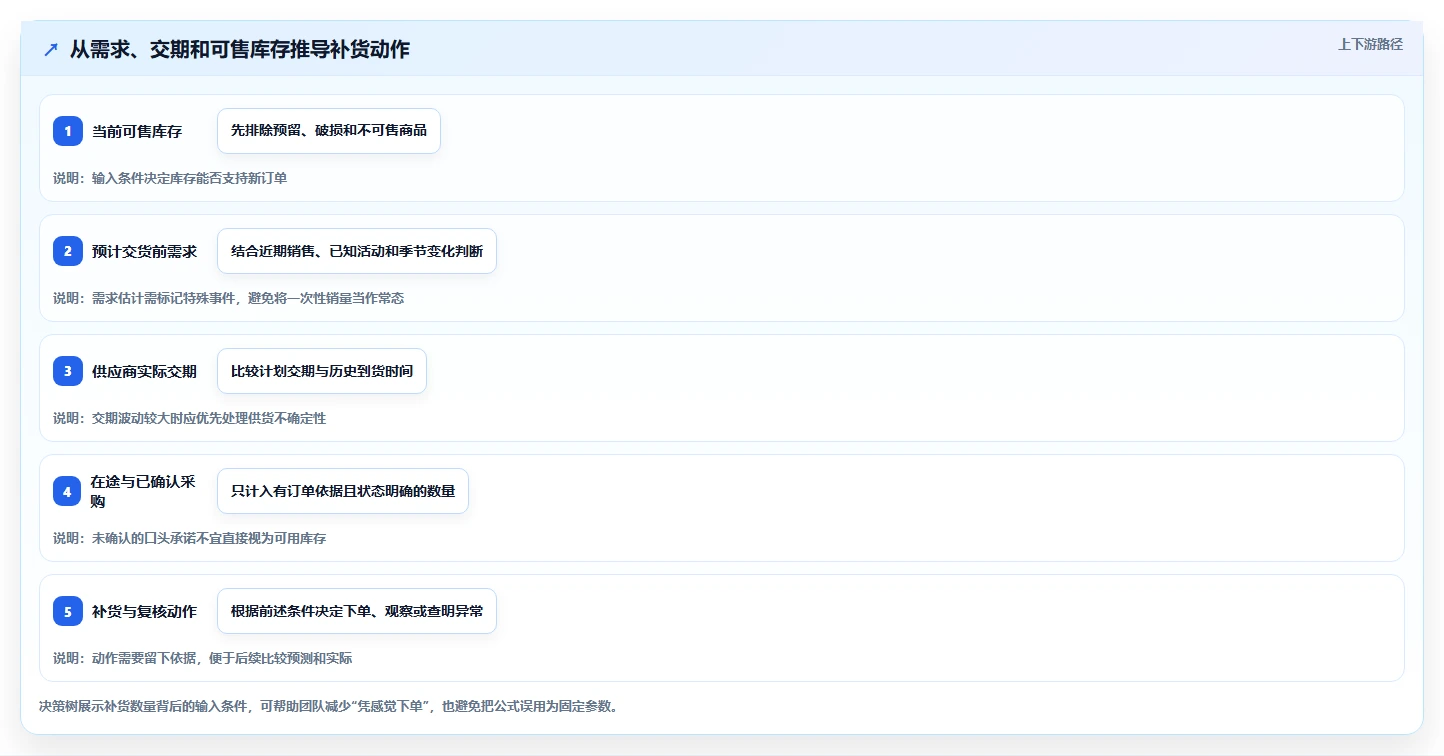1444x756 pixels.
Task: Click the note 交期波动较大时应优先处理供货不确定性
Action: (x=189, y=418)
